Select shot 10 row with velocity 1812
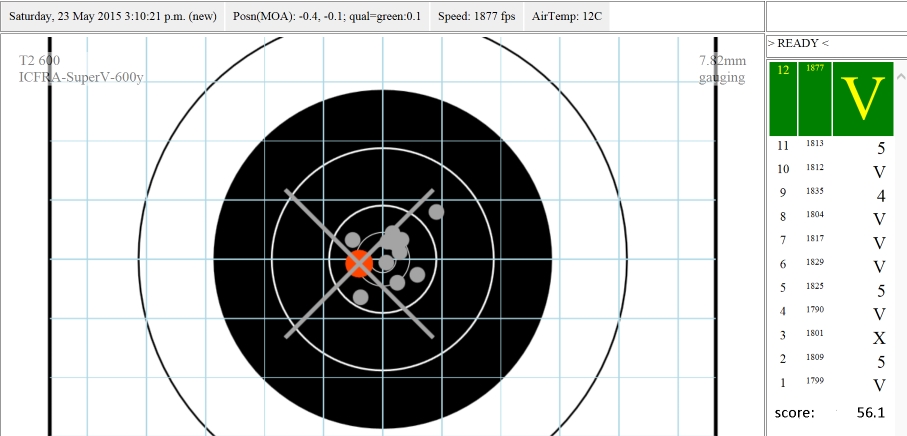Image resolution: width=907 pixels, height=436 pixels. (831, 171)
